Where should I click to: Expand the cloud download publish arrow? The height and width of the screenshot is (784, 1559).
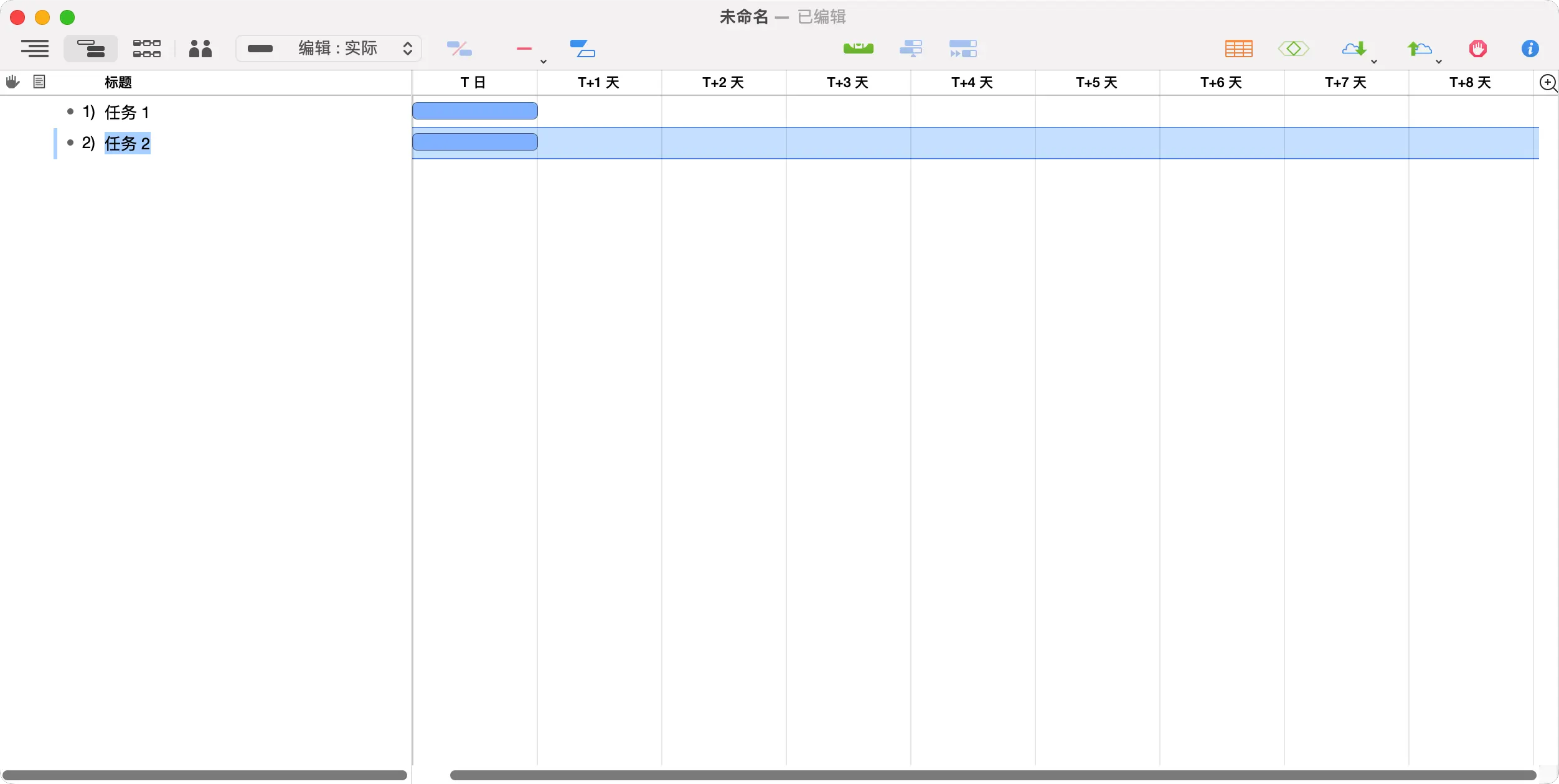1374,61
